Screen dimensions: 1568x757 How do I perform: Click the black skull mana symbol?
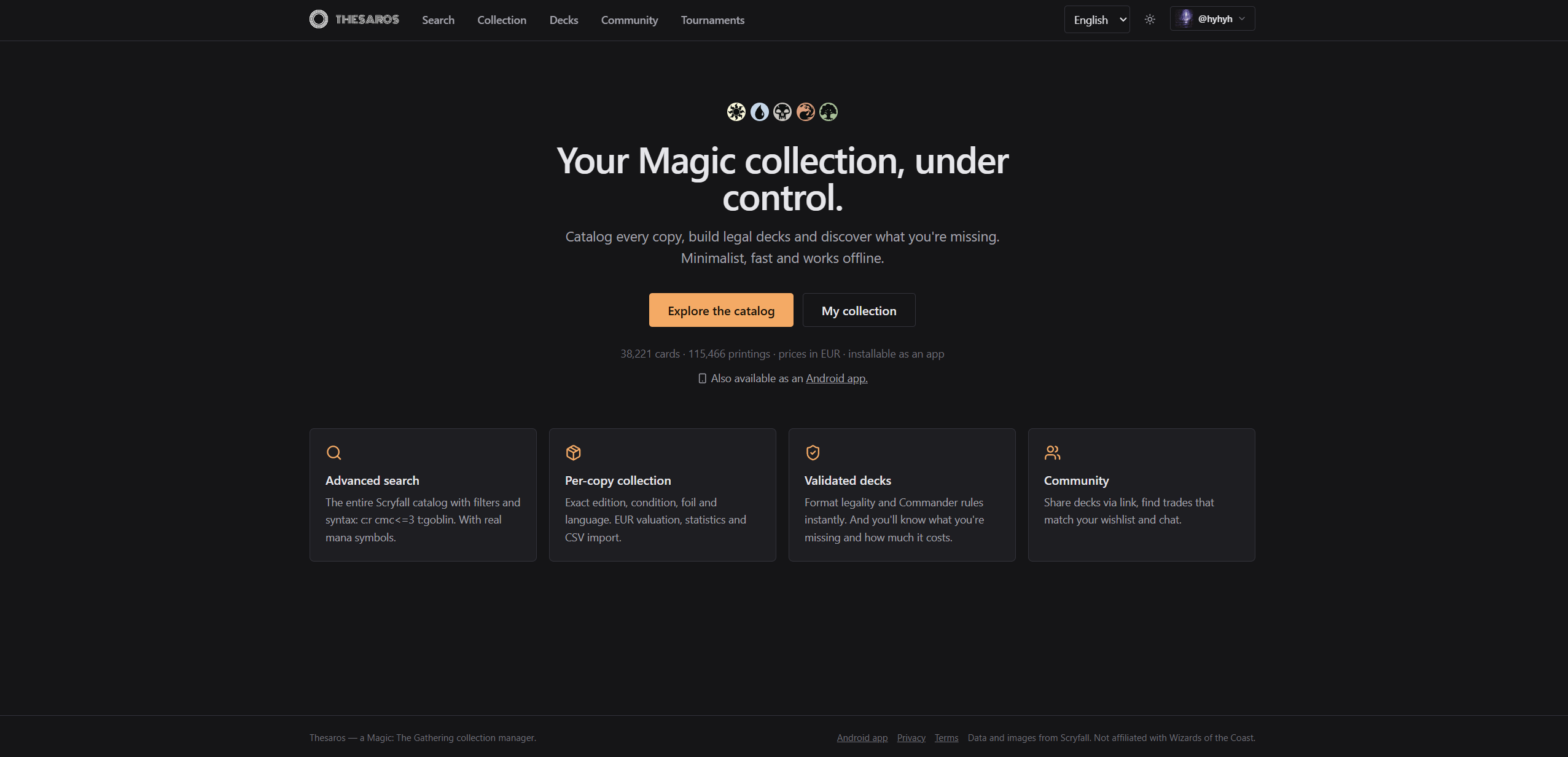tap(782, 112)
